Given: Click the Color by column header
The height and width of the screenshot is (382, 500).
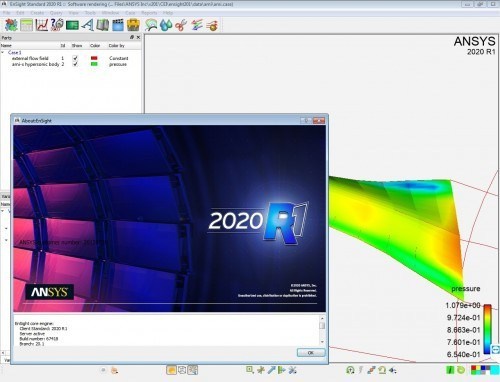Looking at the screenshot, I should (x=116, y=45).
